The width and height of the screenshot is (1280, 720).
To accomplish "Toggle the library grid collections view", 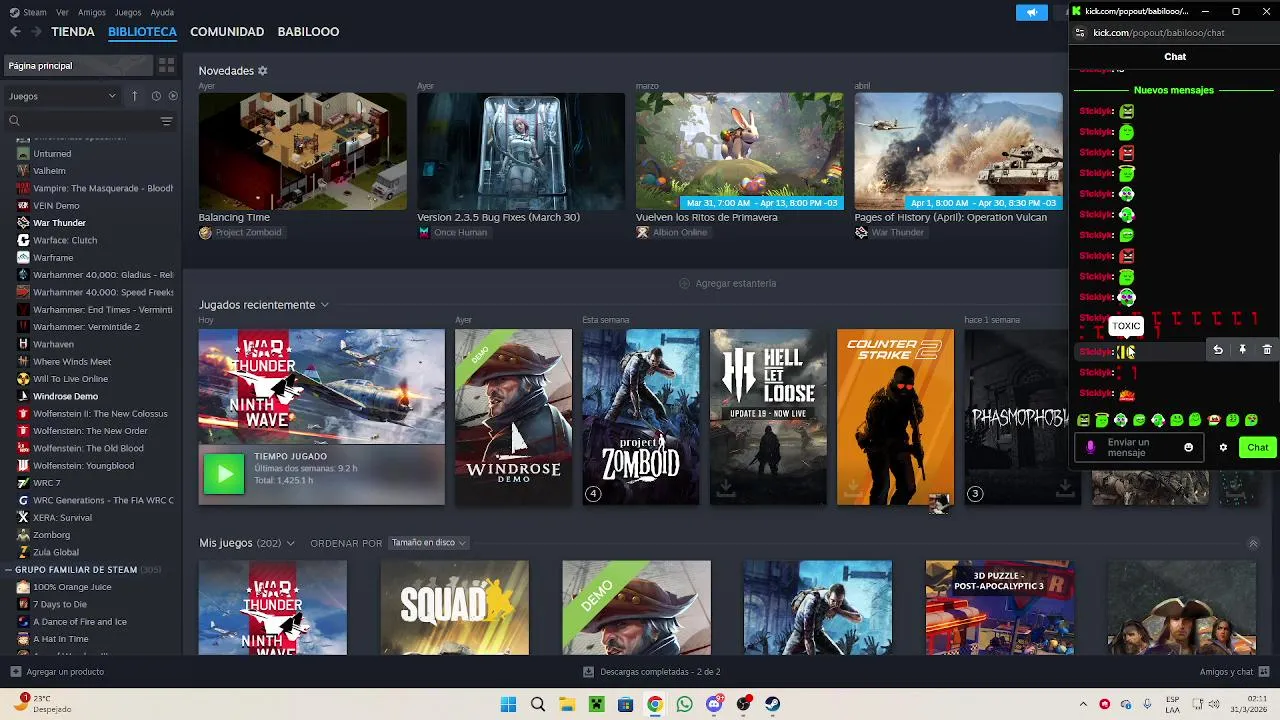I will coord(166,65).
